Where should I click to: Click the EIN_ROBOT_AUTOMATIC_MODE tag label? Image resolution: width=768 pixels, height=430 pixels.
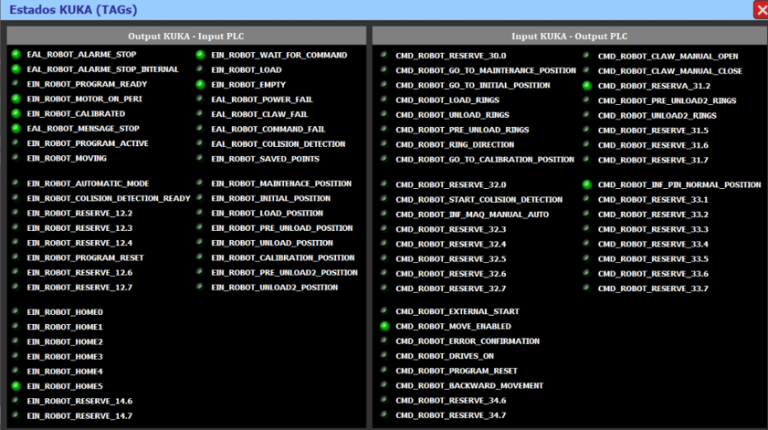(88, 184)
